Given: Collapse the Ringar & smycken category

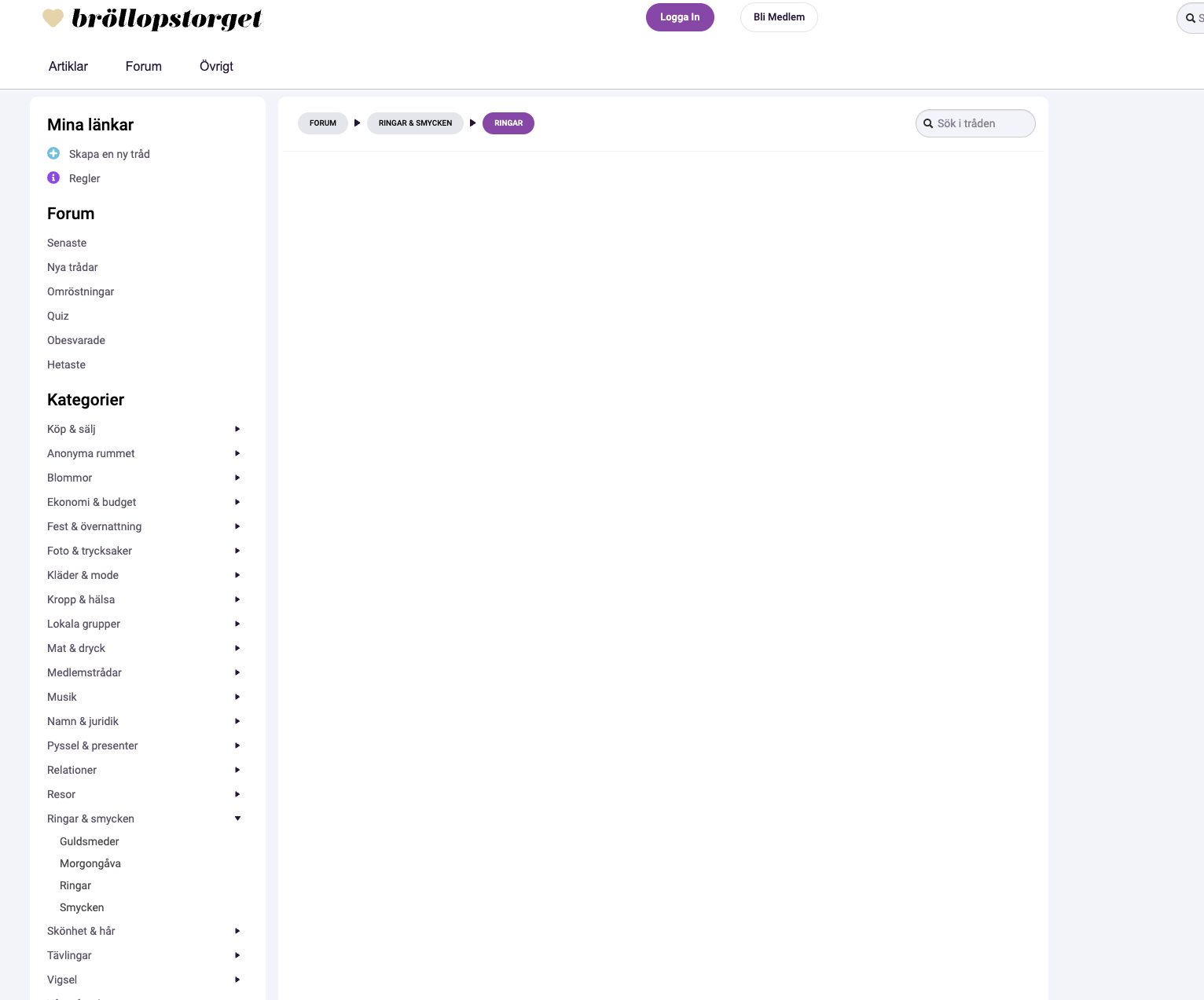Looking at the screenshot, I should click(x=237, y=819).
